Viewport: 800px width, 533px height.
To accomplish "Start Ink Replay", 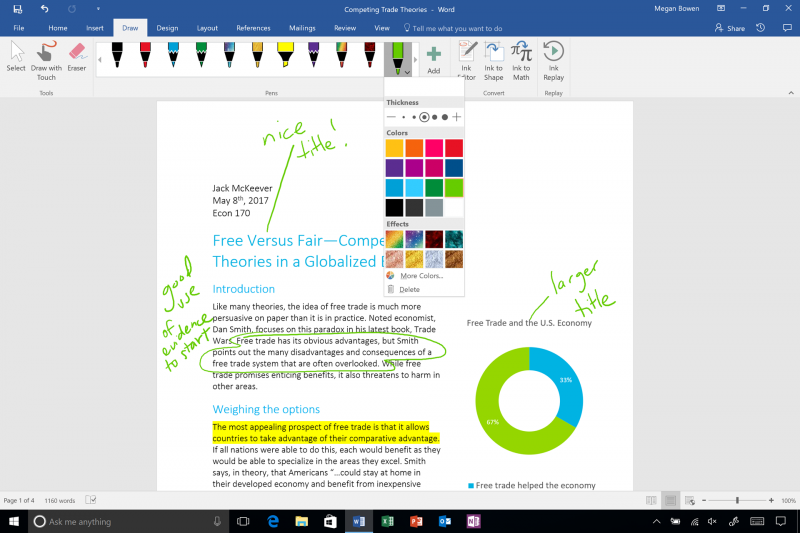I will (554, 61).
